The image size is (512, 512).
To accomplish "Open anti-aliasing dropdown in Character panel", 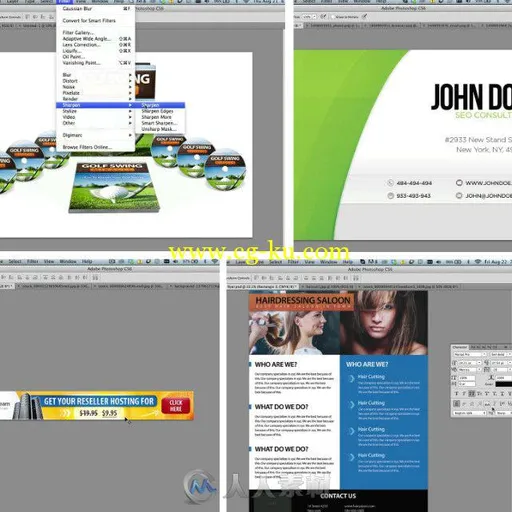I will [504, 413].
